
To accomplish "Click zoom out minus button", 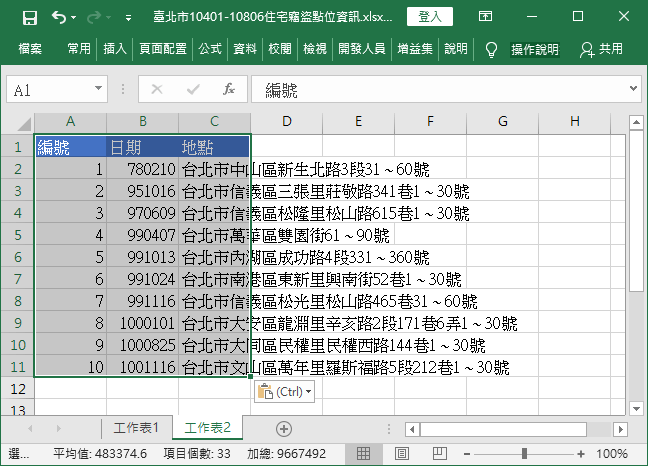I will (x=467, y=454).
